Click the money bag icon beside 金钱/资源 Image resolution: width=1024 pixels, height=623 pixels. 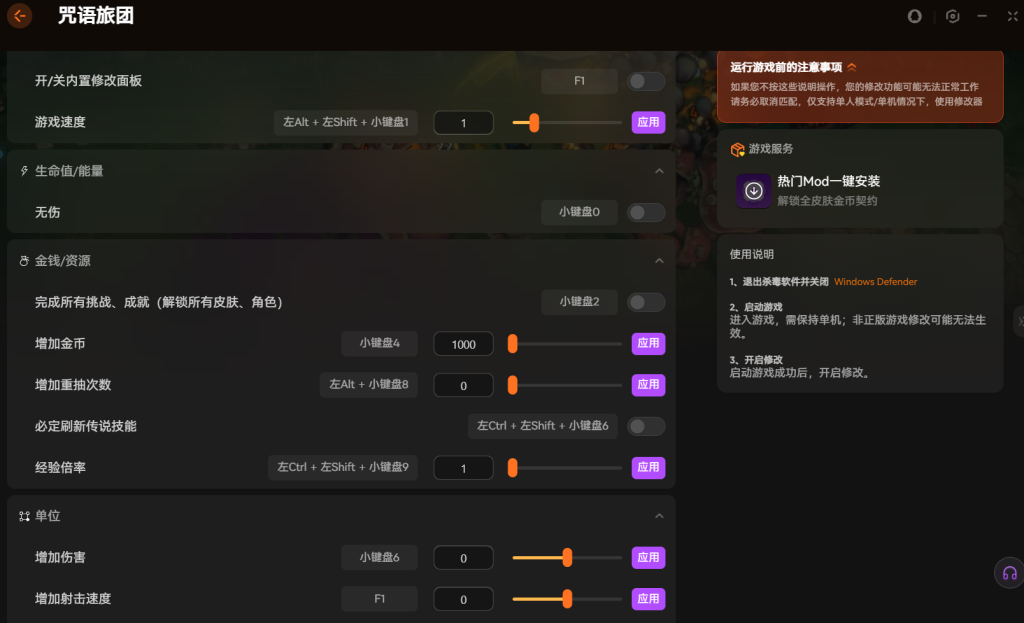pyautogui.click(x=24, y=261)
